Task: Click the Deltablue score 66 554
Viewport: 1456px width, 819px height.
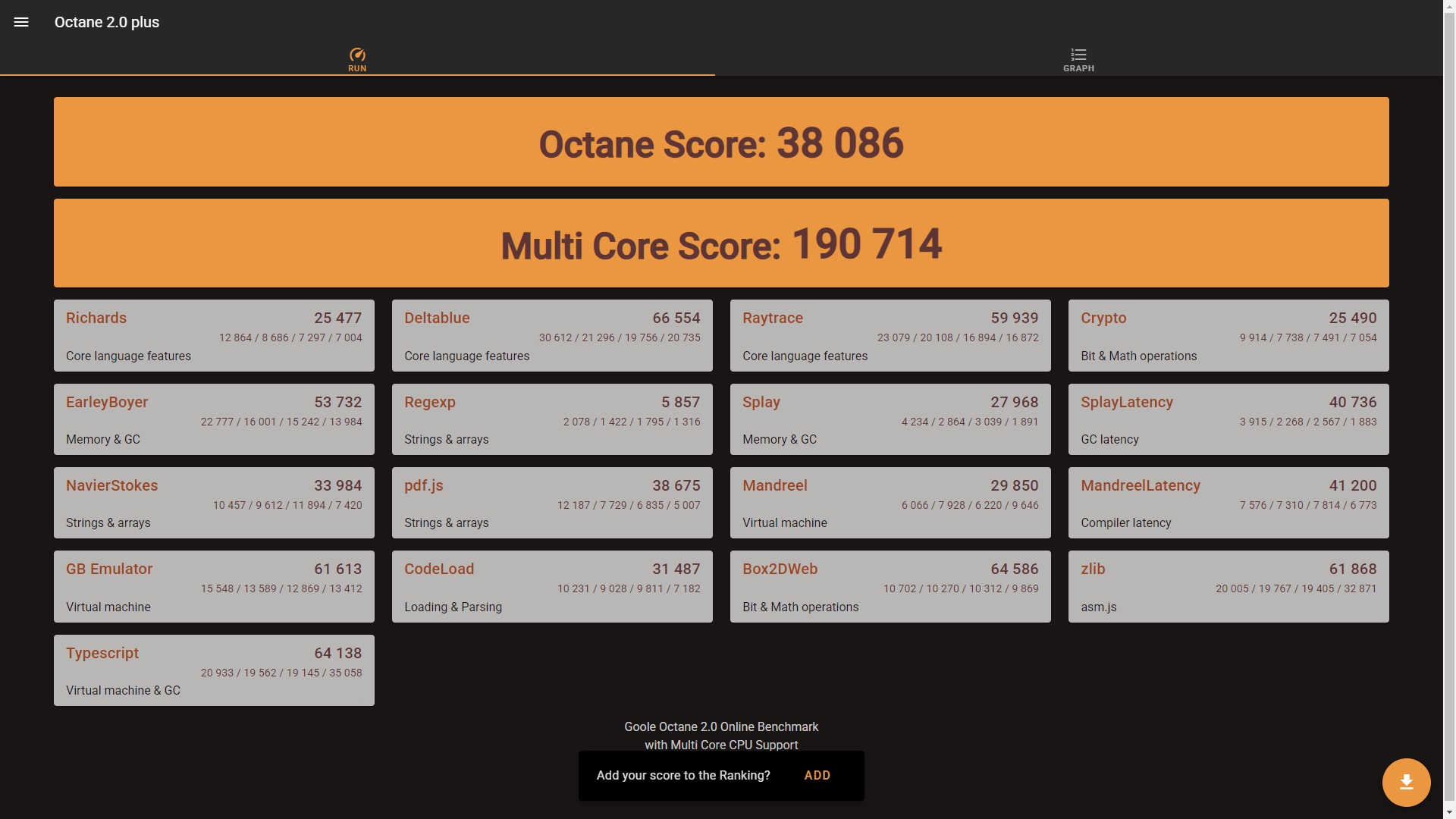Action: (676, 318)
